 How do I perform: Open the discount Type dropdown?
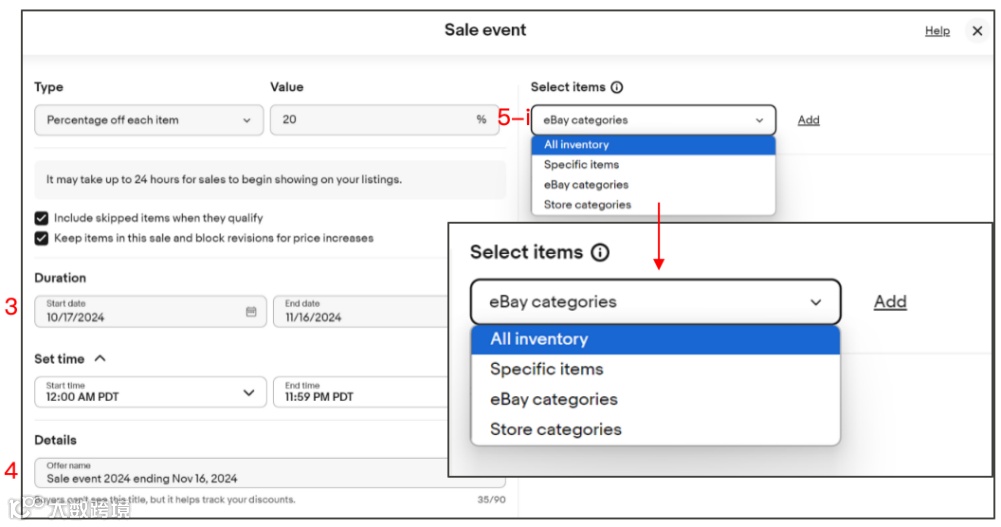(x=148, y=120)
